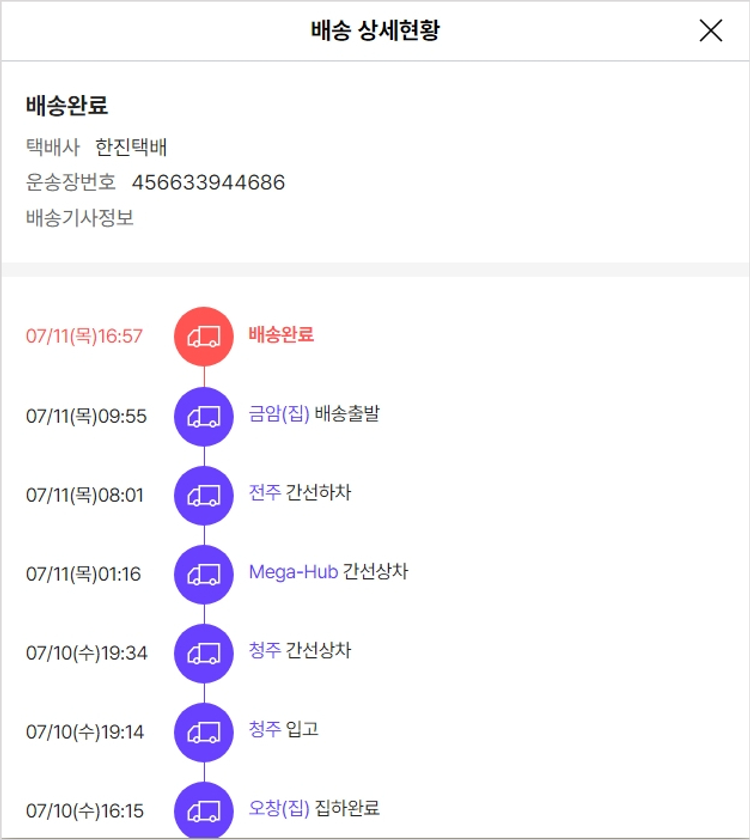
Task: Close the 배송 상세현황 dialog
Action: tap(710, 31)
